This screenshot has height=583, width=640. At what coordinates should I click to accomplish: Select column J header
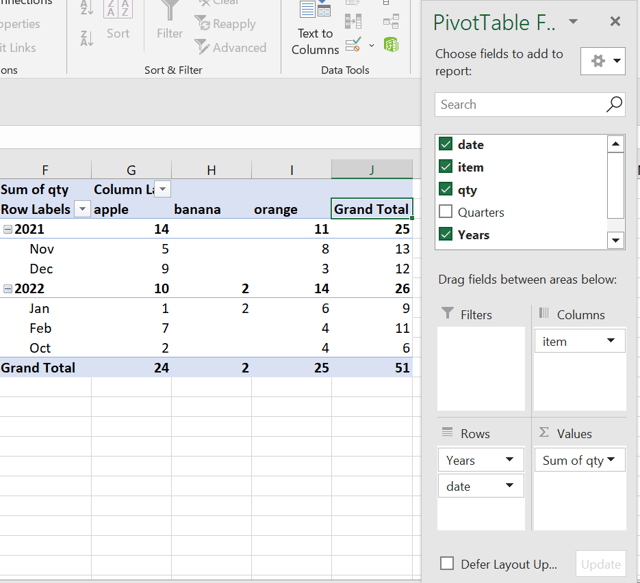[x=372, y=169]
